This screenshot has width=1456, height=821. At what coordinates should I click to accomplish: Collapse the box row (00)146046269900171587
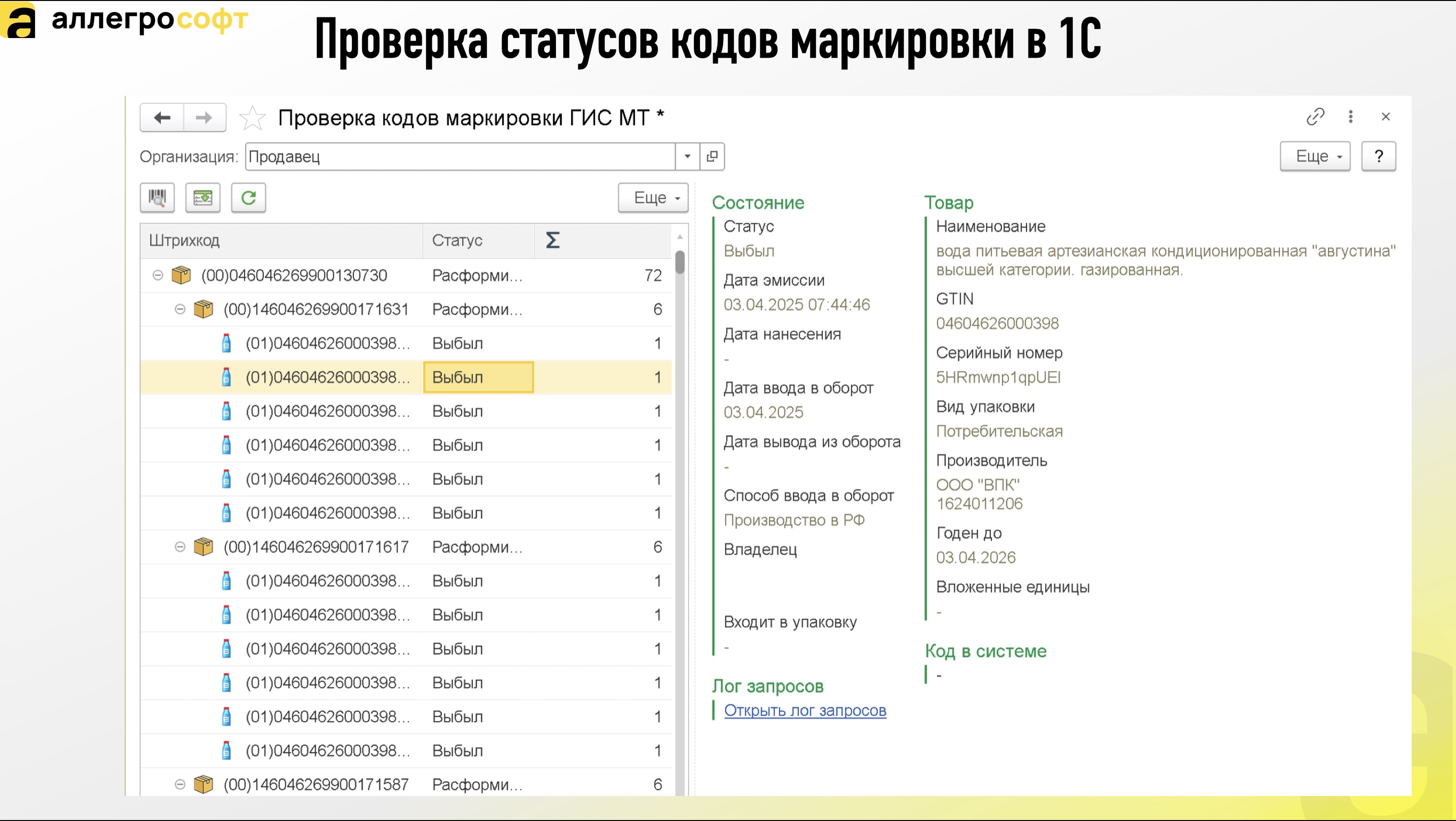pos(180,784)
